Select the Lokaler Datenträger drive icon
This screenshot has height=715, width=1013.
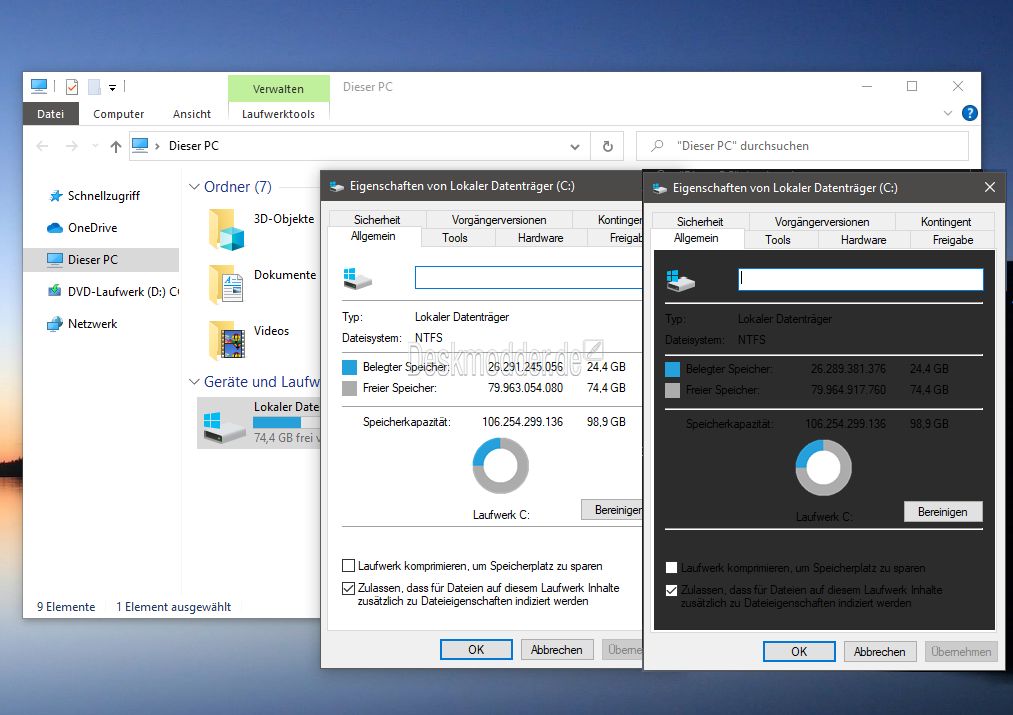pos(223,427)
